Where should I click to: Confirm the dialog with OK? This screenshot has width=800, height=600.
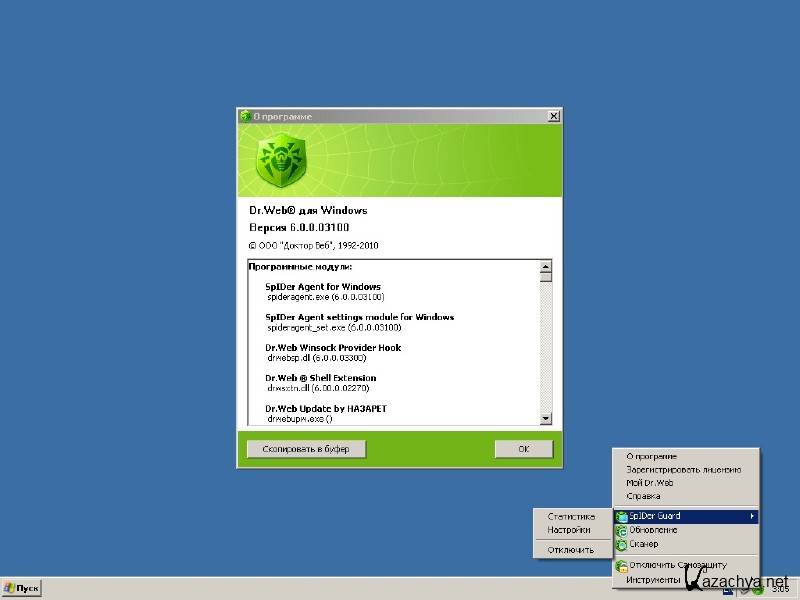[x=523, y=449]
